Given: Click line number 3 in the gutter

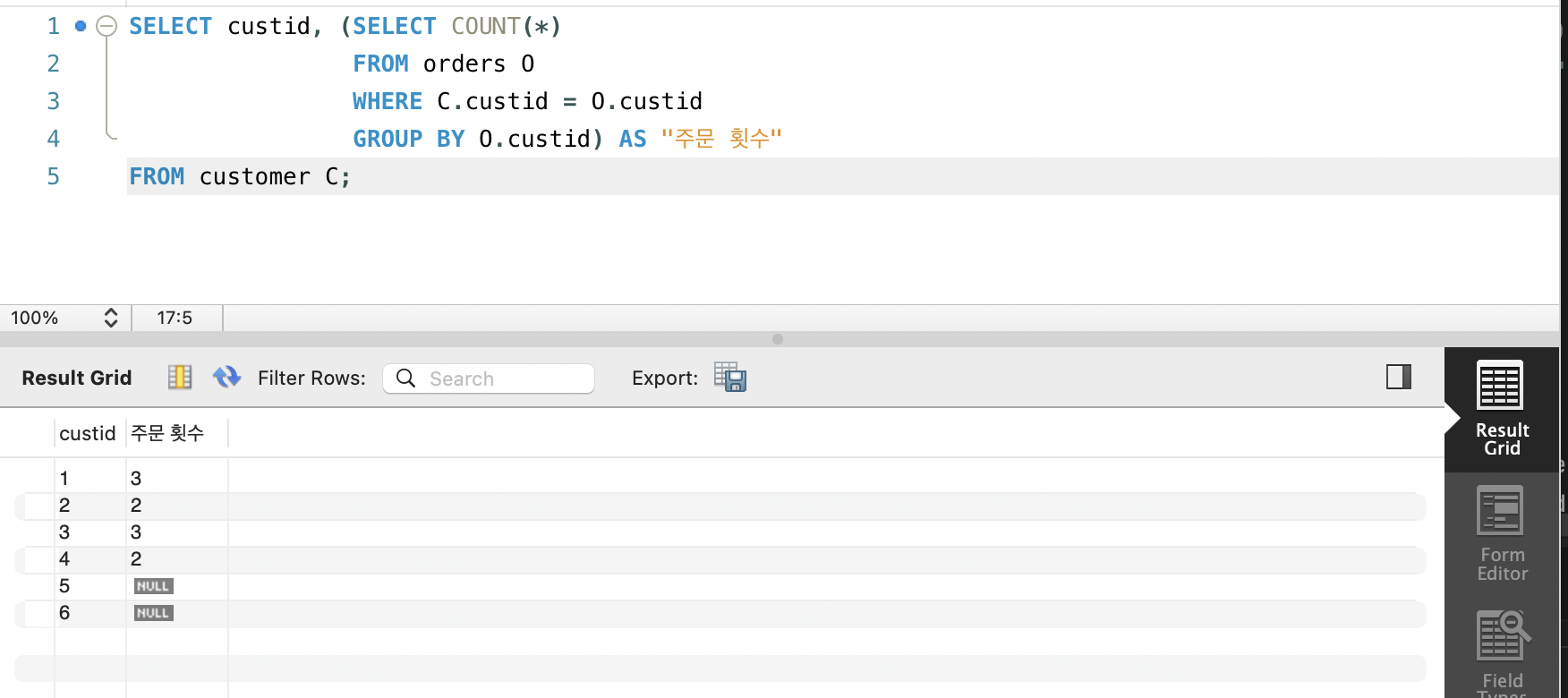Looking at the screenshot, I should (x=54, y=101).
